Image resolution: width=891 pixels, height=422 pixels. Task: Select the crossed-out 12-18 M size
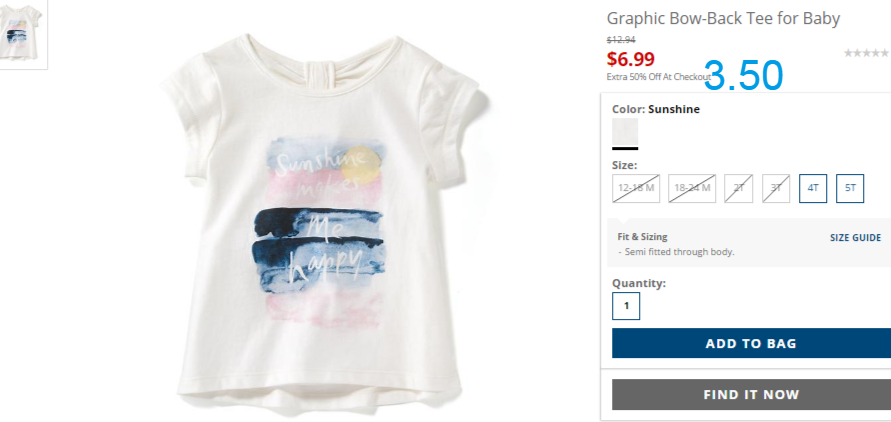(636, 189)
